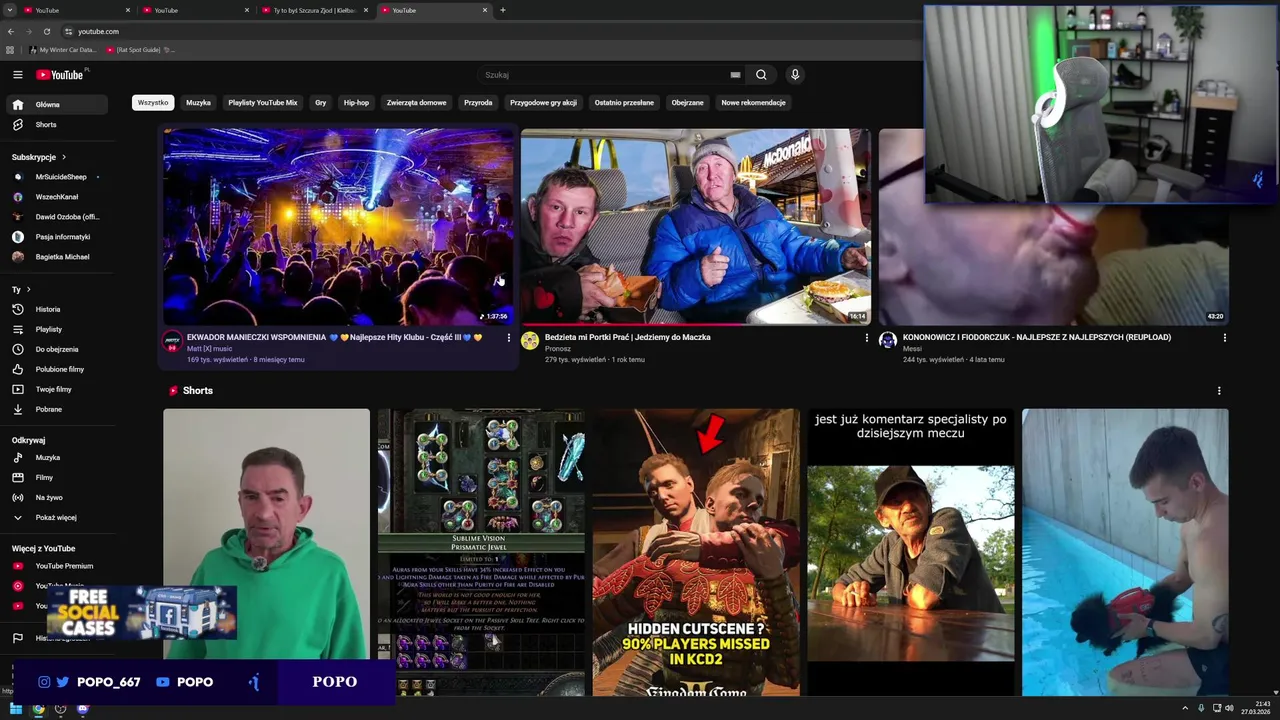Open Muzyka under Odkrywaj

[59, 458]
